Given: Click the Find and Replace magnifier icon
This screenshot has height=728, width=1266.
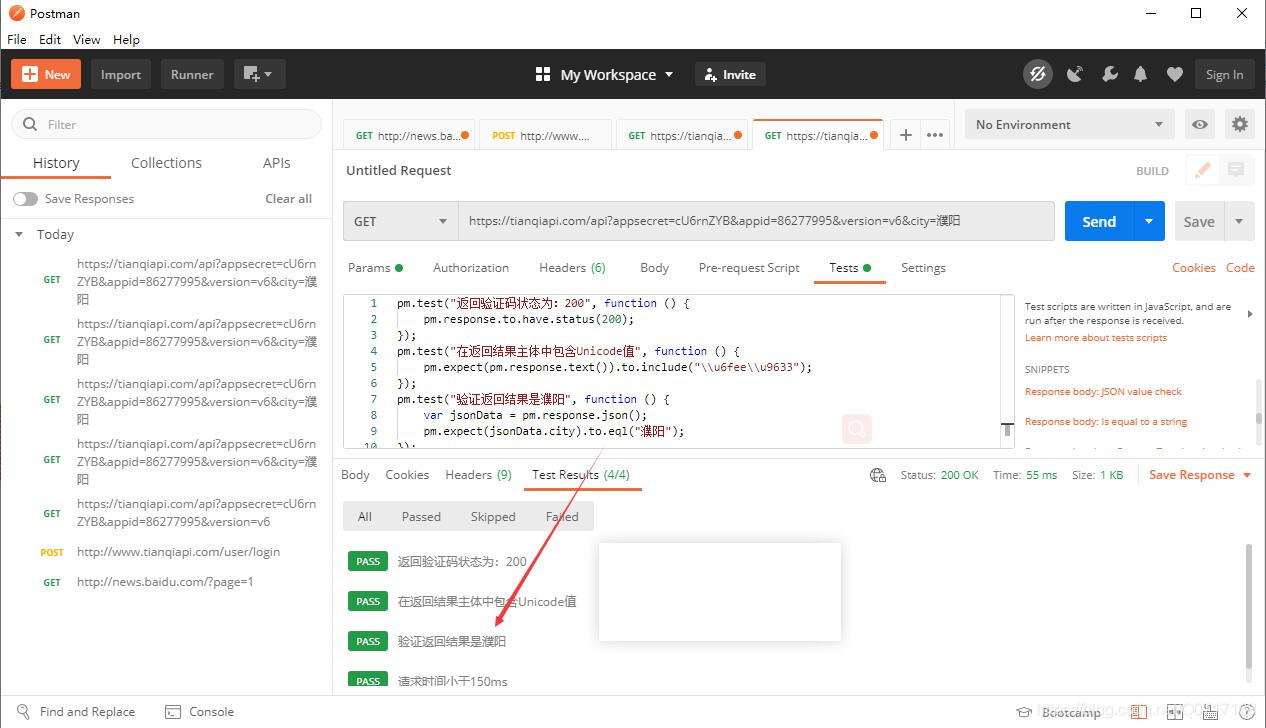Looking at the screenshot, I should (24, 712).
